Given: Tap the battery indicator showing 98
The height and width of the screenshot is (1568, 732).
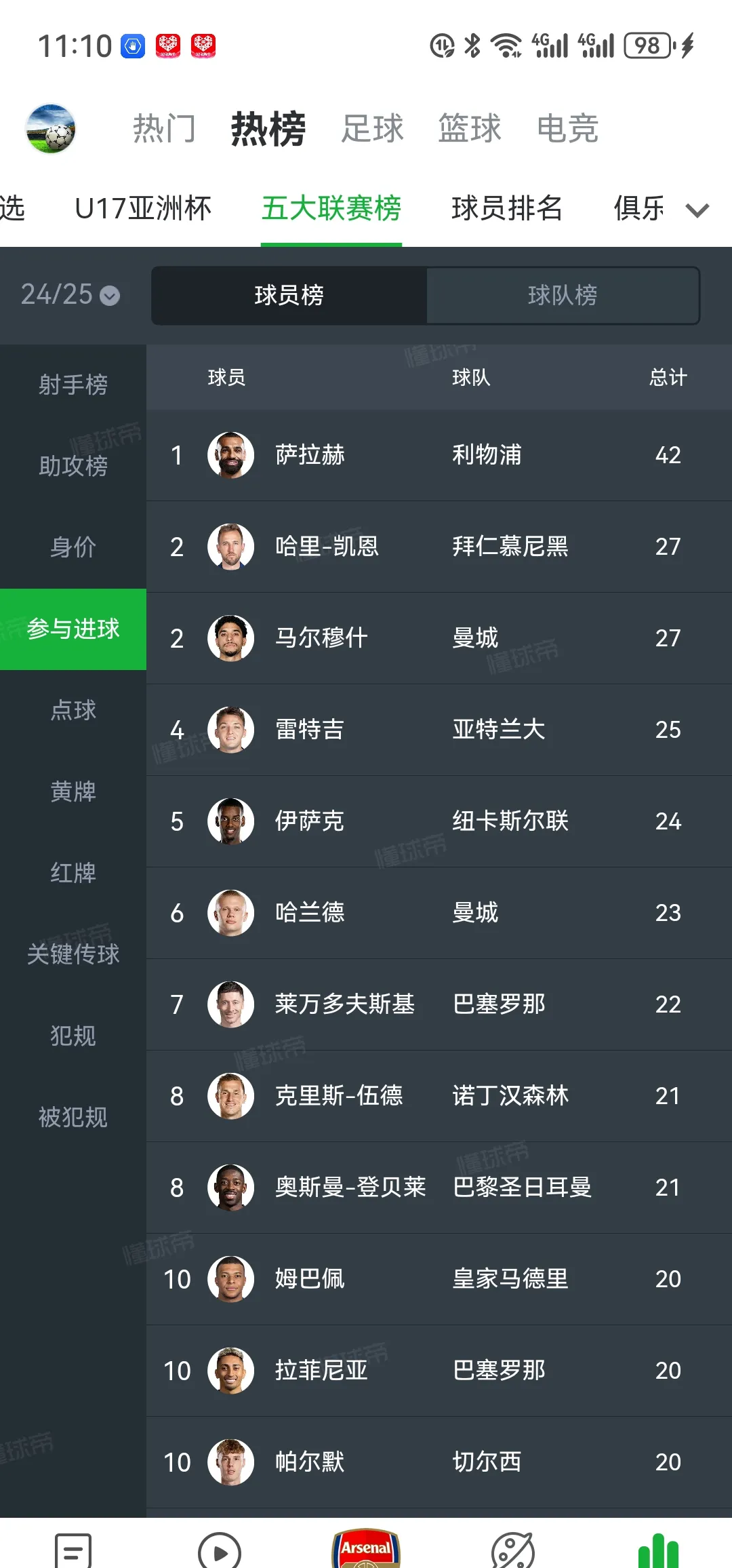Looking at the screenshot, I should [x=647, y=44].
